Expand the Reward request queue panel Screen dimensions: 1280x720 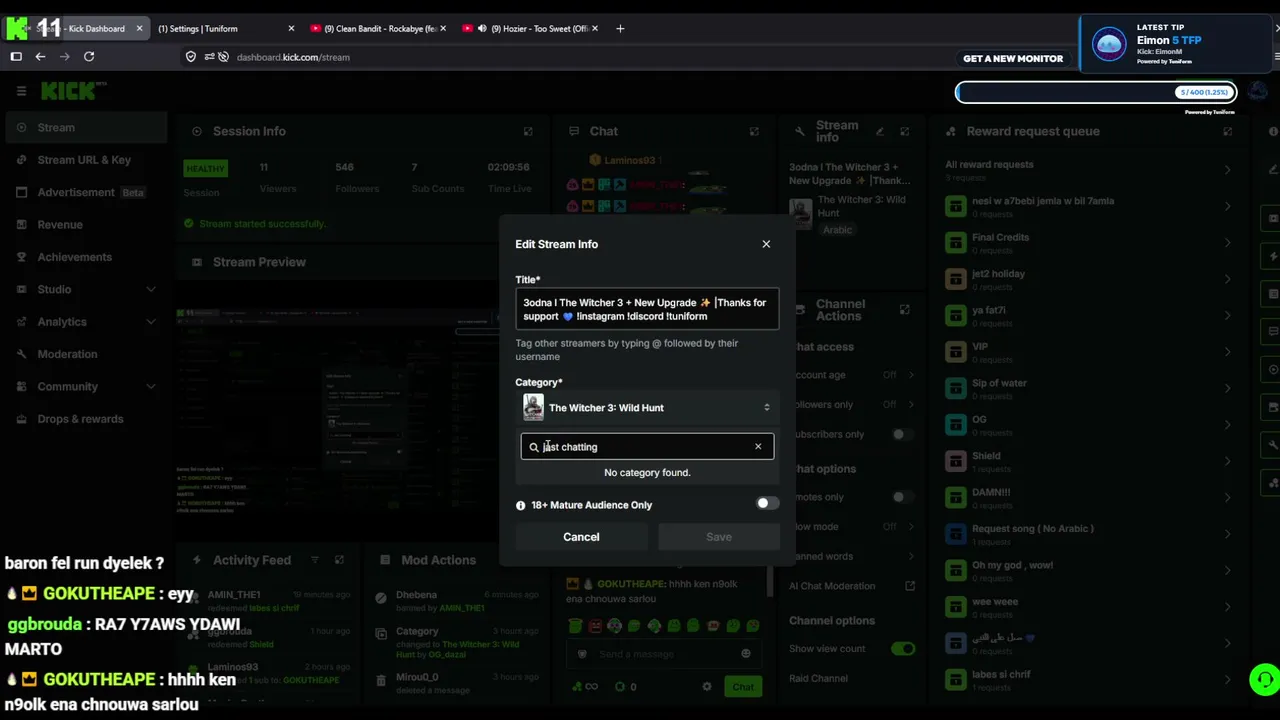1227,131
